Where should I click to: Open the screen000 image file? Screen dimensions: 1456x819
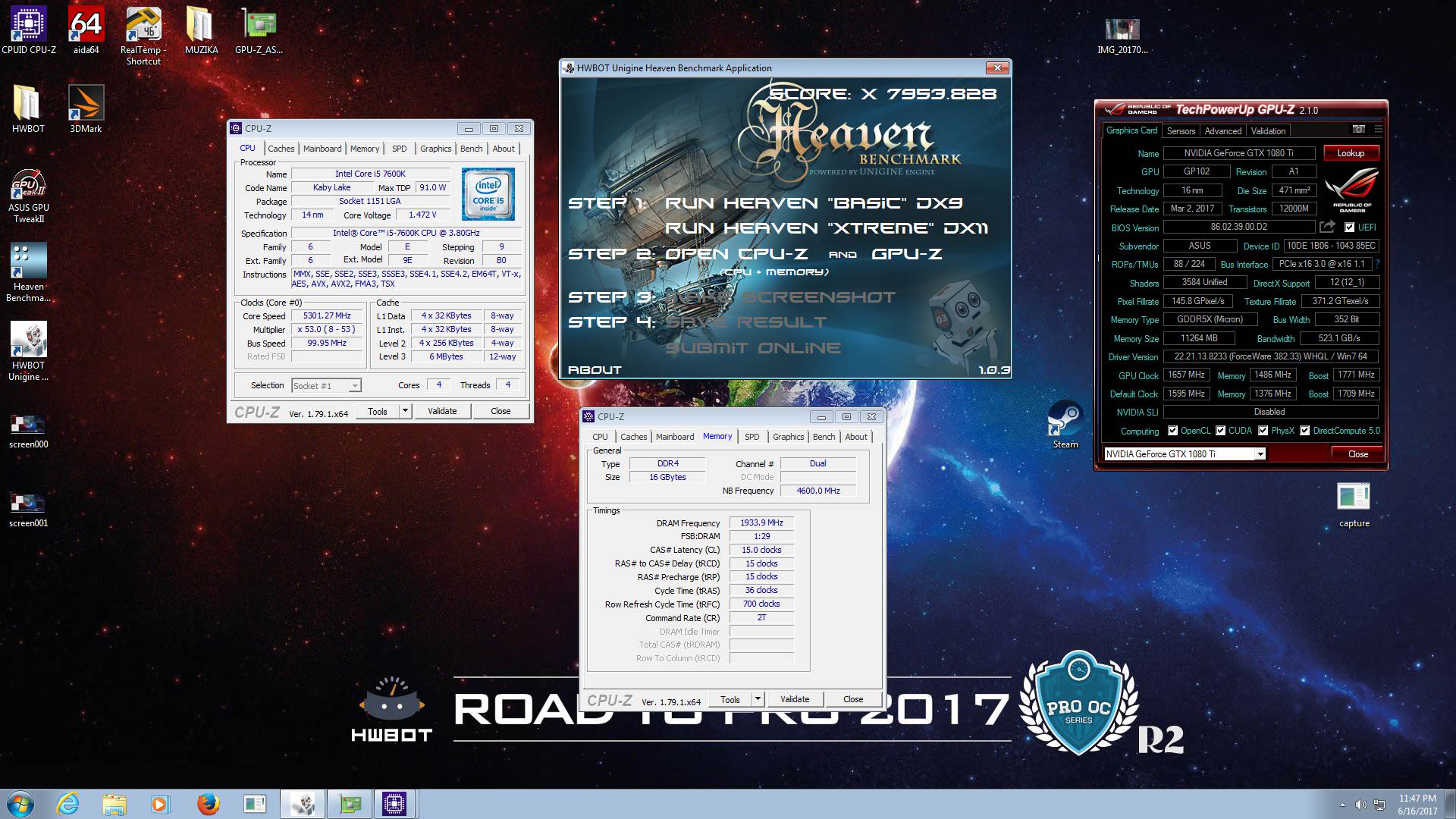coord(28,431)
